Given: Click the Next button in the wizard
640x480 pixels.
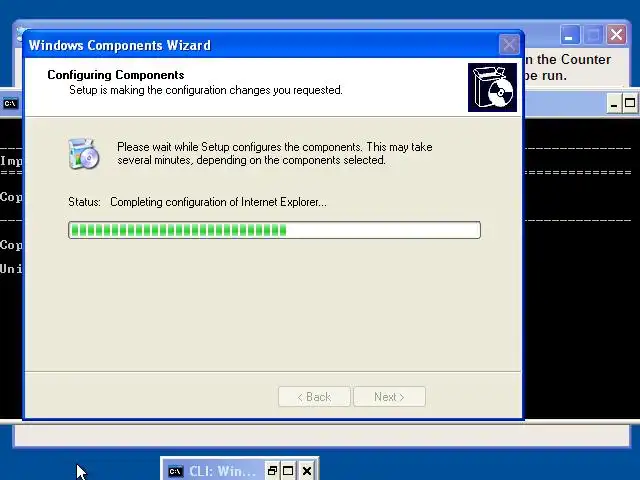Looking at the screenshot, I should (389, 397).
